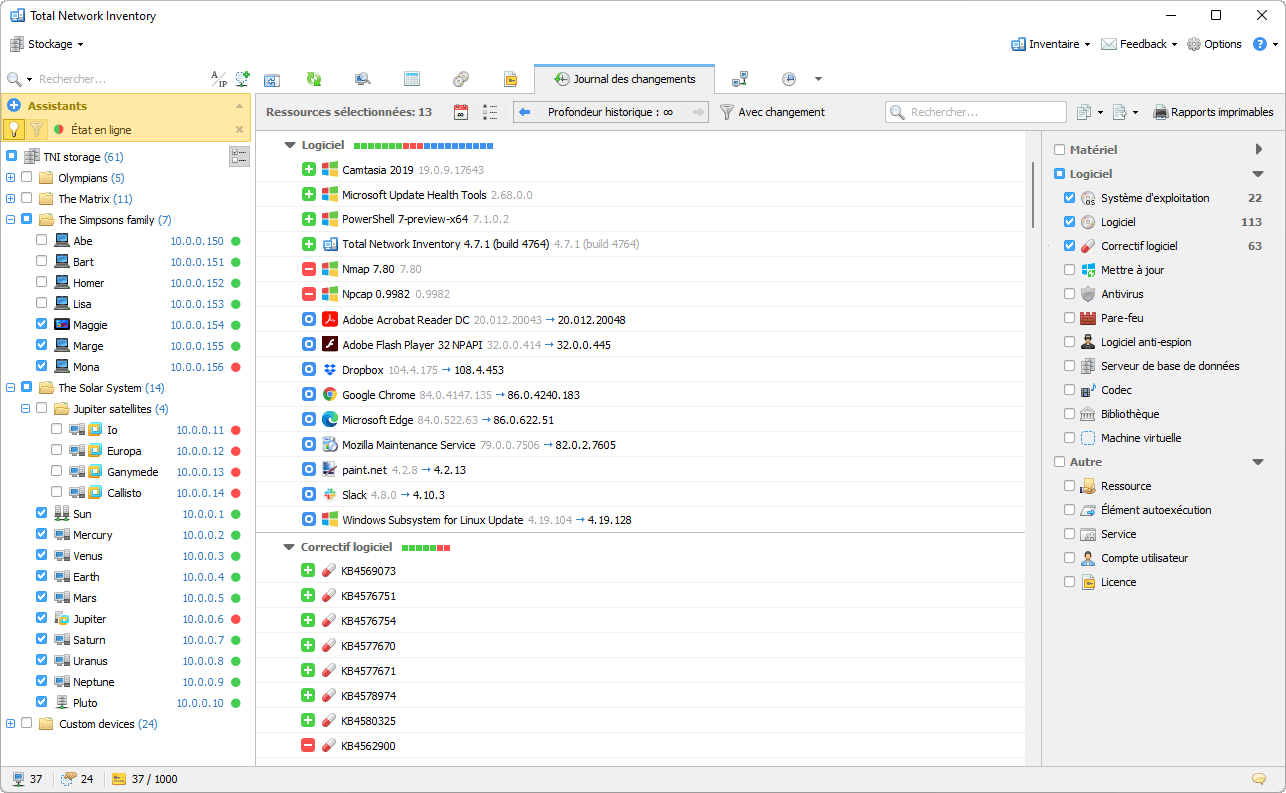The width and height of the screenshot is (1286, 793).
Task: Switch to Journal des changements tab
Action: [625, 79]
